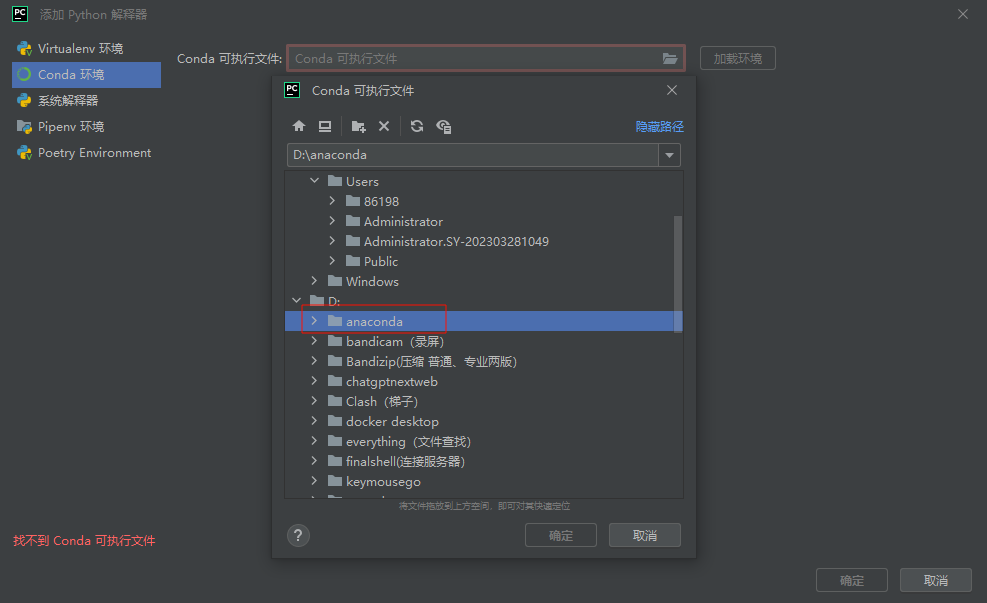Screen dimensions: 987x603
Task: Click the system interpreter python icon
Action: point(25,101)
